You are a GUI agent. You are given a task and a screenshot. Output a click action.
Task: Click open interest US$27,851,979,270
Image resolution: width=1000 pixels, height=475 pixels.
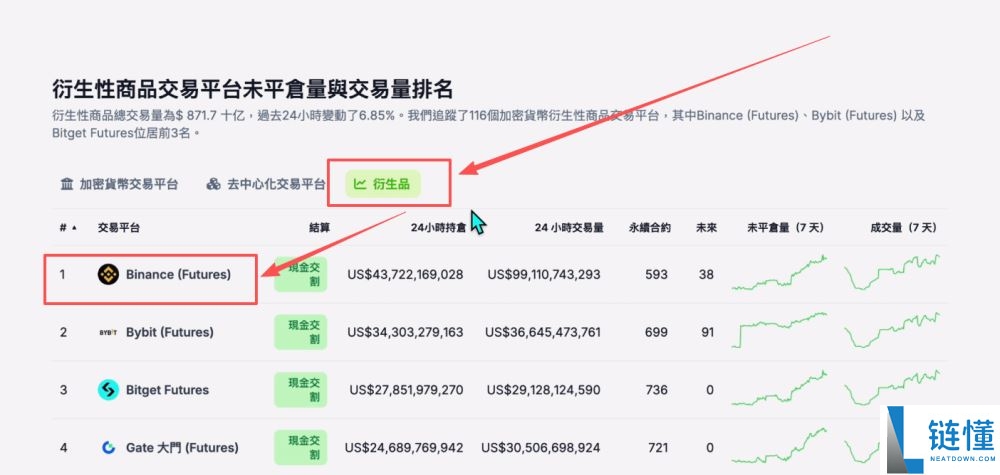tap(406, 390)
